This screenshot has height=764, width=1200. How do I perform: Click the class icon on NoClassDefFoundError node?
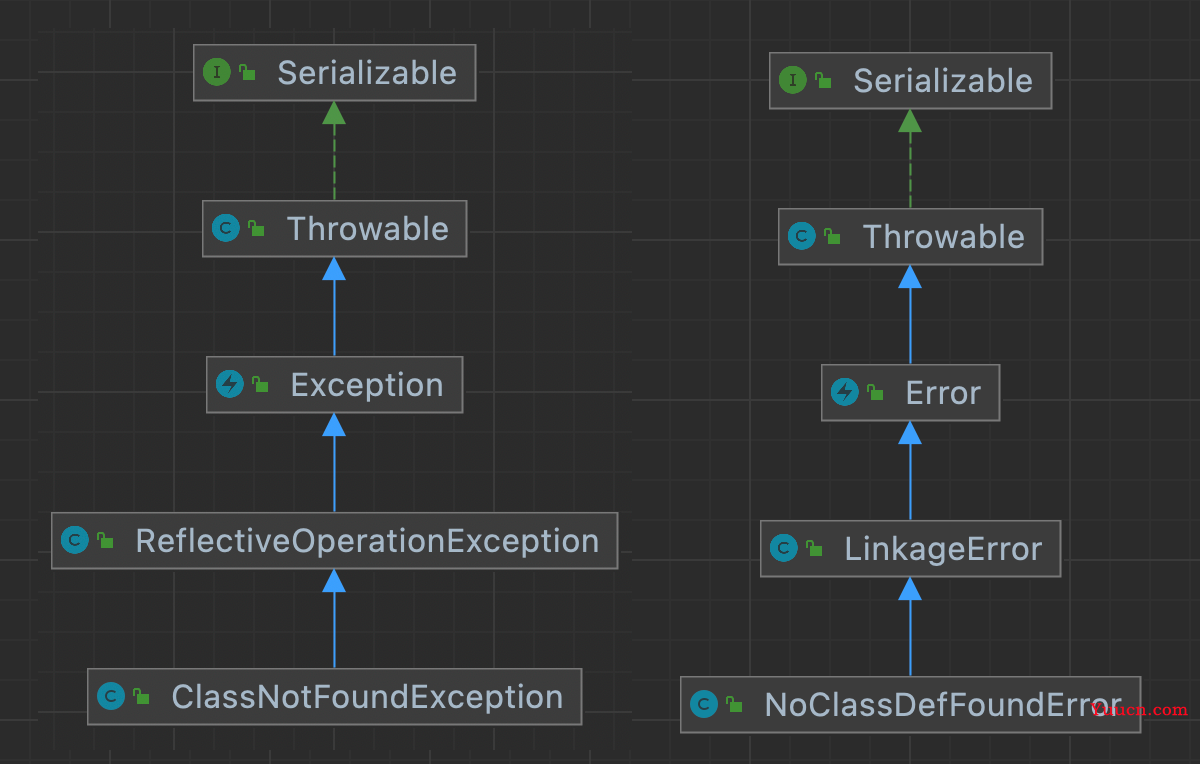(x=704, y=704)
